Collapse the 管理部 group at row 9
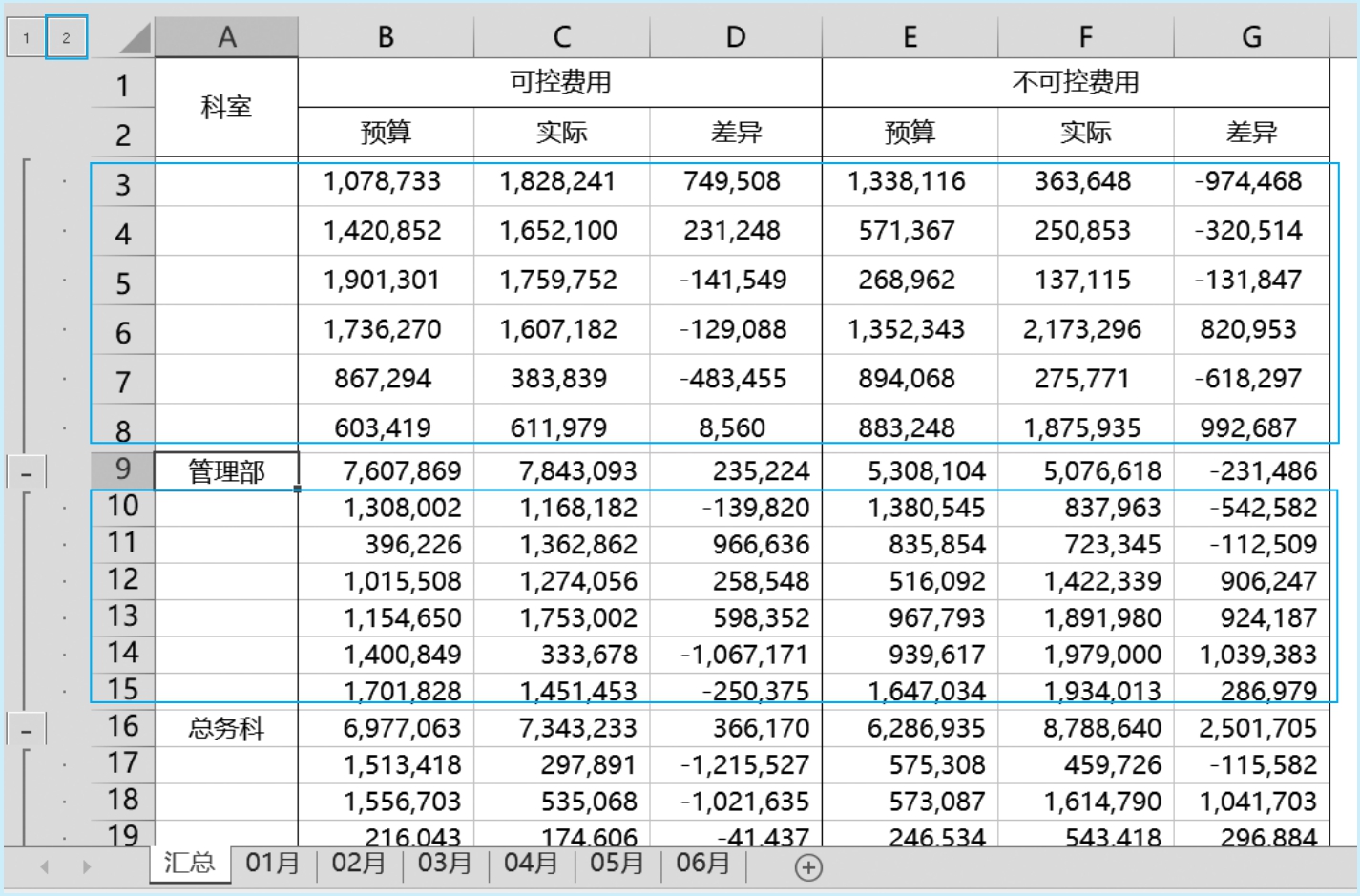This screenshot has height=896, width=1360. (x=27, y=472)
